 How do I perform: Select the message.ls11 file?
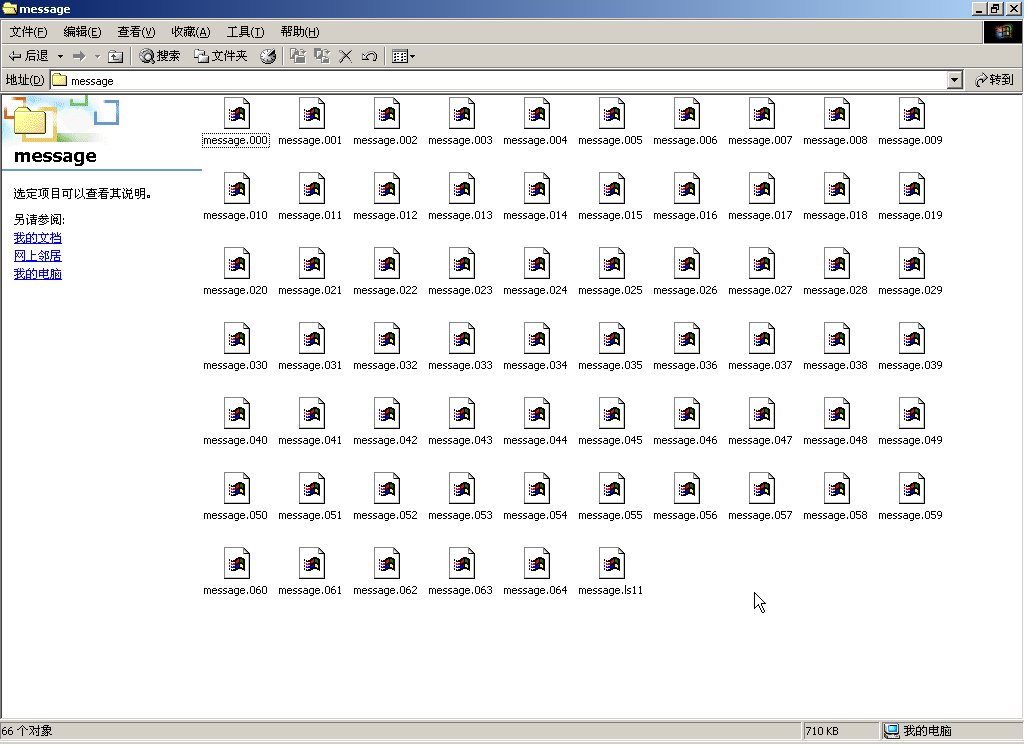pyautogui.click(x=611, y=564)
